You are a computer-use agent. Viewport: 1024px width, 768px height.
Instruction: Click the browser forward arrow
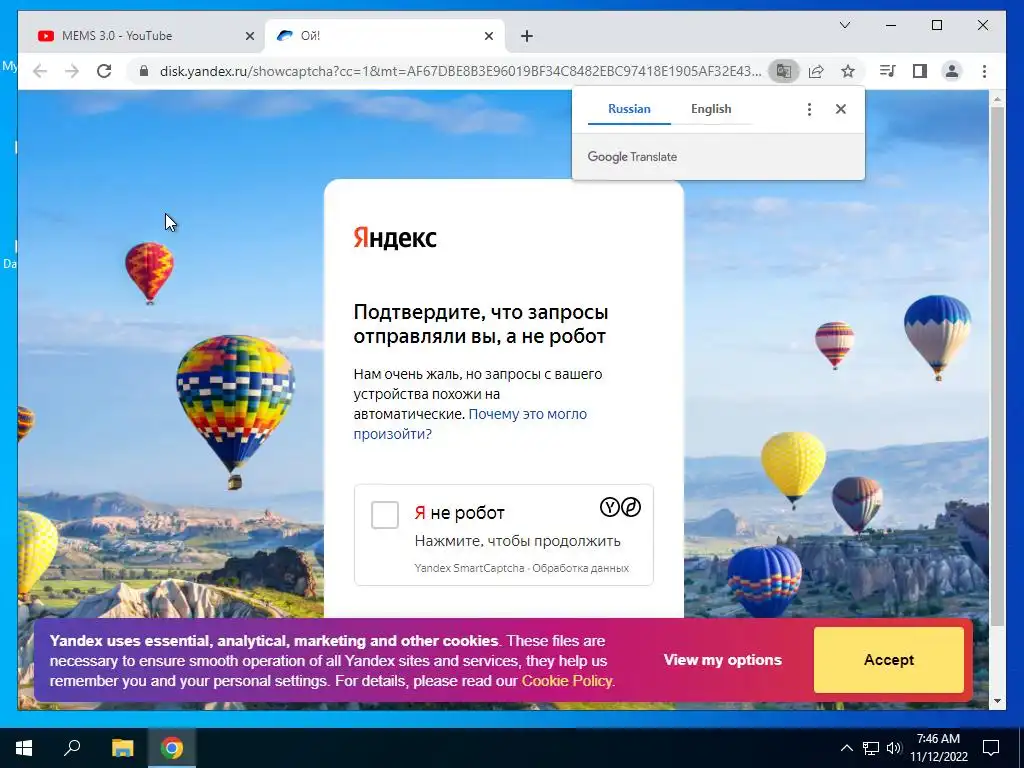[x=72, y=71]
